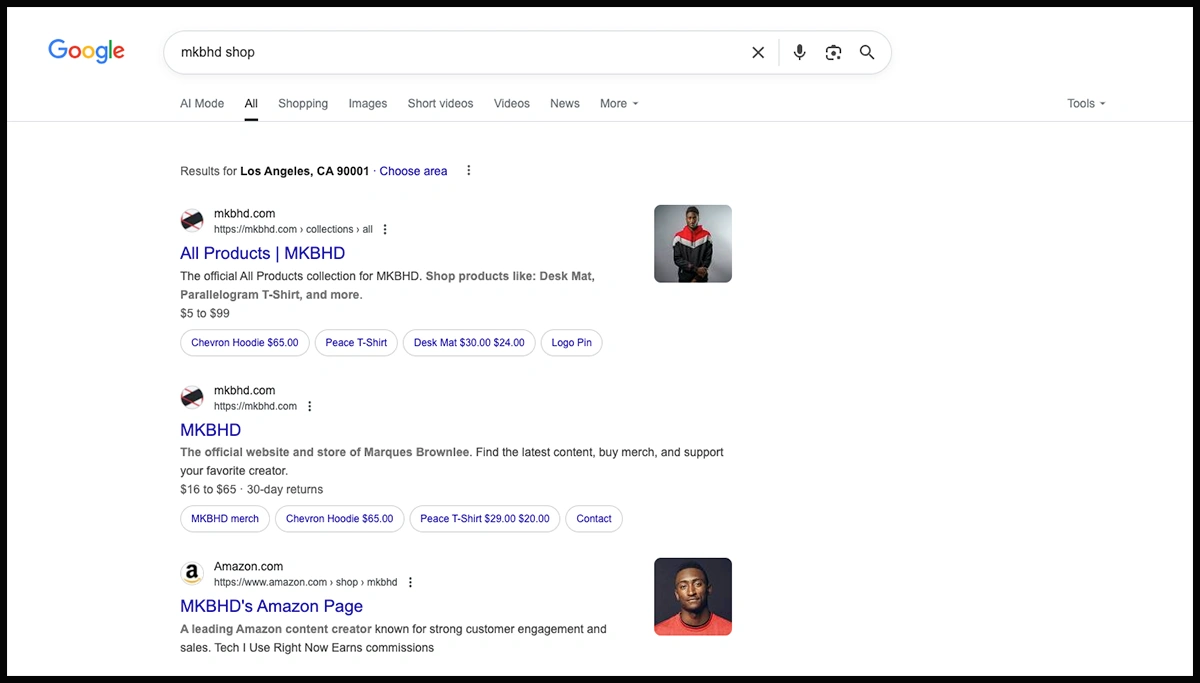Click inside the mkbhd shop search field
This screenshot has width=1200, height=683.
click(450, 53)
